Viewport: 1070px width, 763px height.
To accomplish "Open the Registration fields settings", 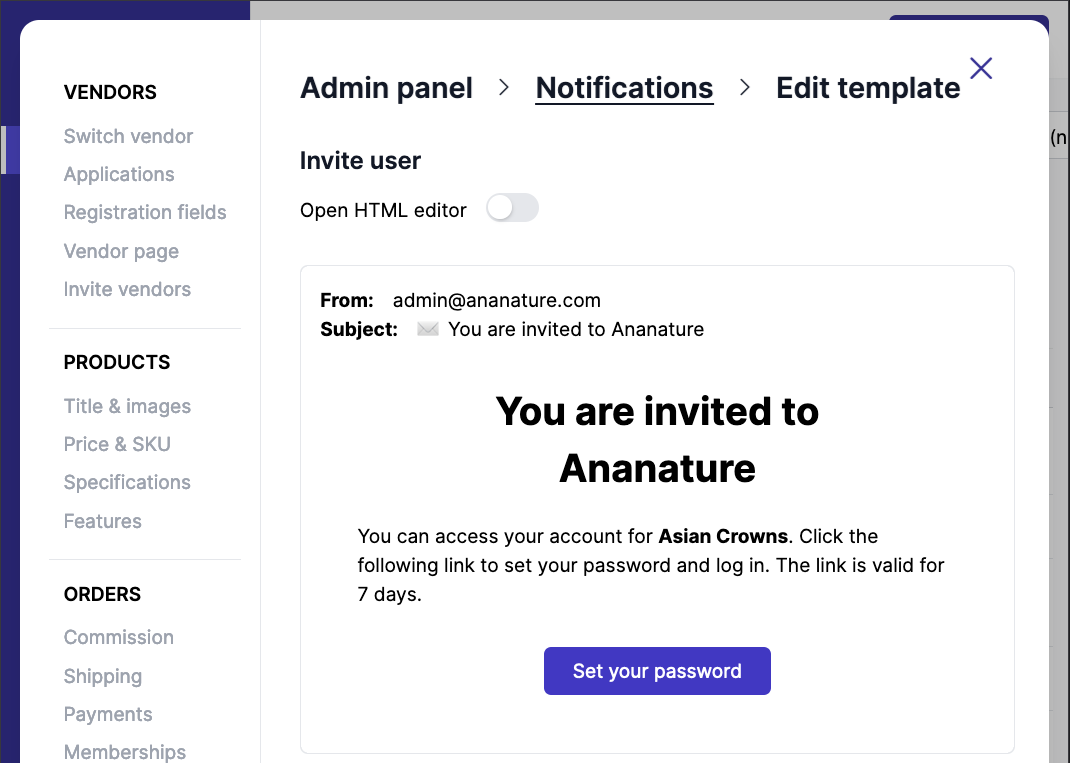I will coord(145,212).
